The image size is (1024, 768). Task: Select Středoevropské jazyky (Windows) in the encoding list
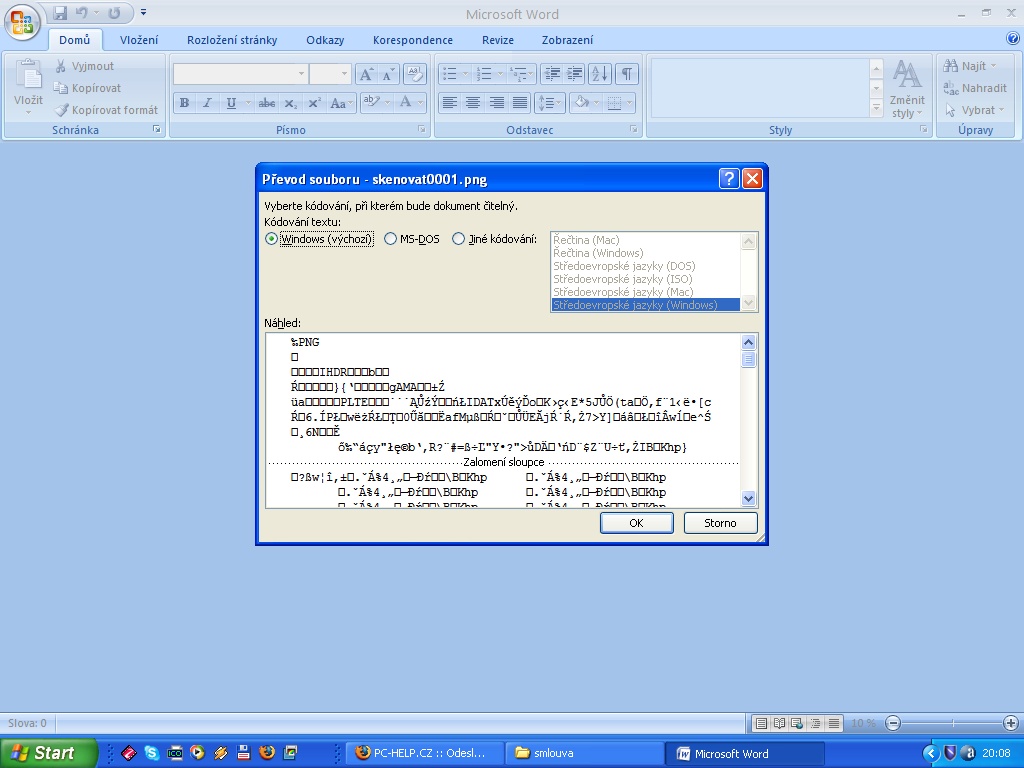[x=645, y=305]
